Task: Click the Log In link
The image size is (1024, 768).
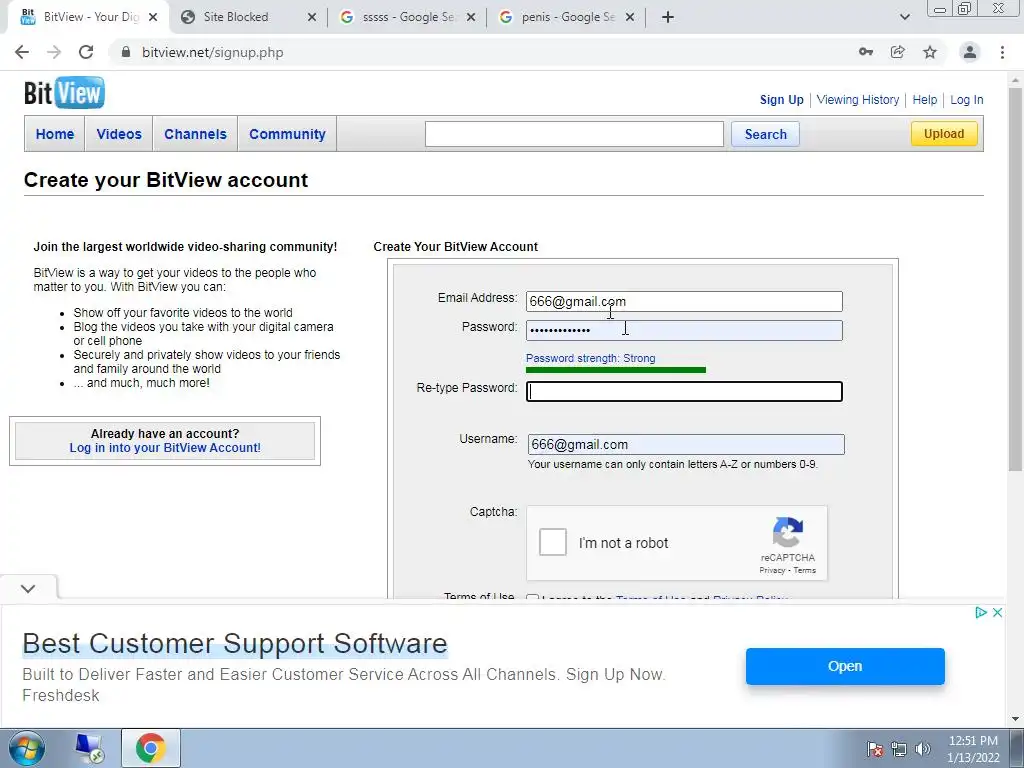Action: [967, 100]
